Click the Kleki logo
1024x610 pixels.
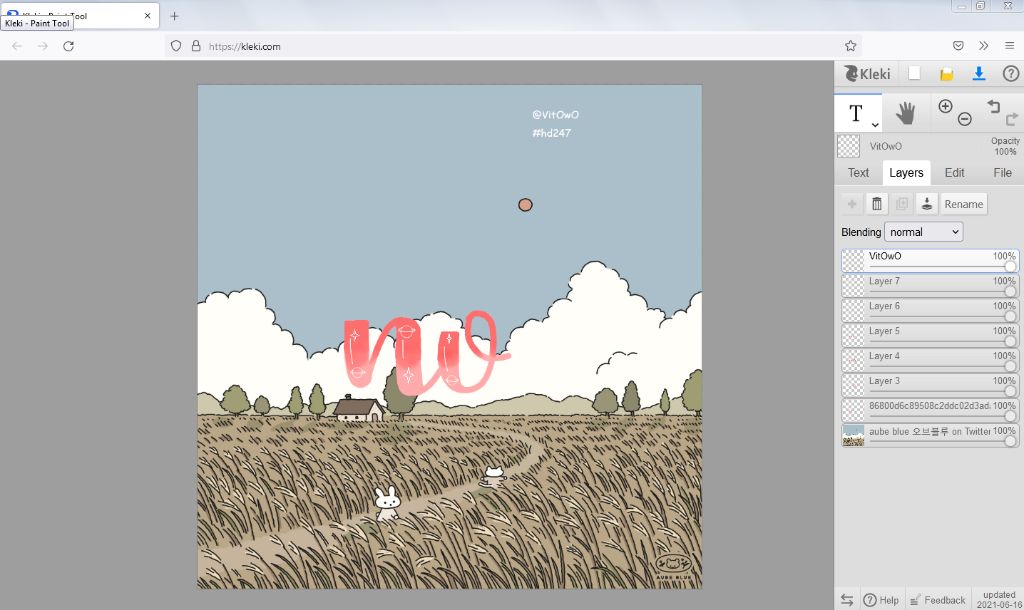(x=867, y=74)
